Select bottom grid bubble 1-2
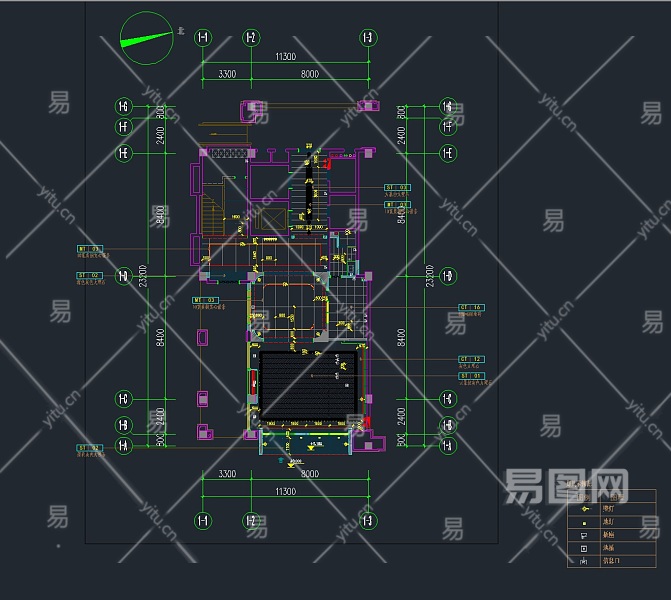 [251, 521]
